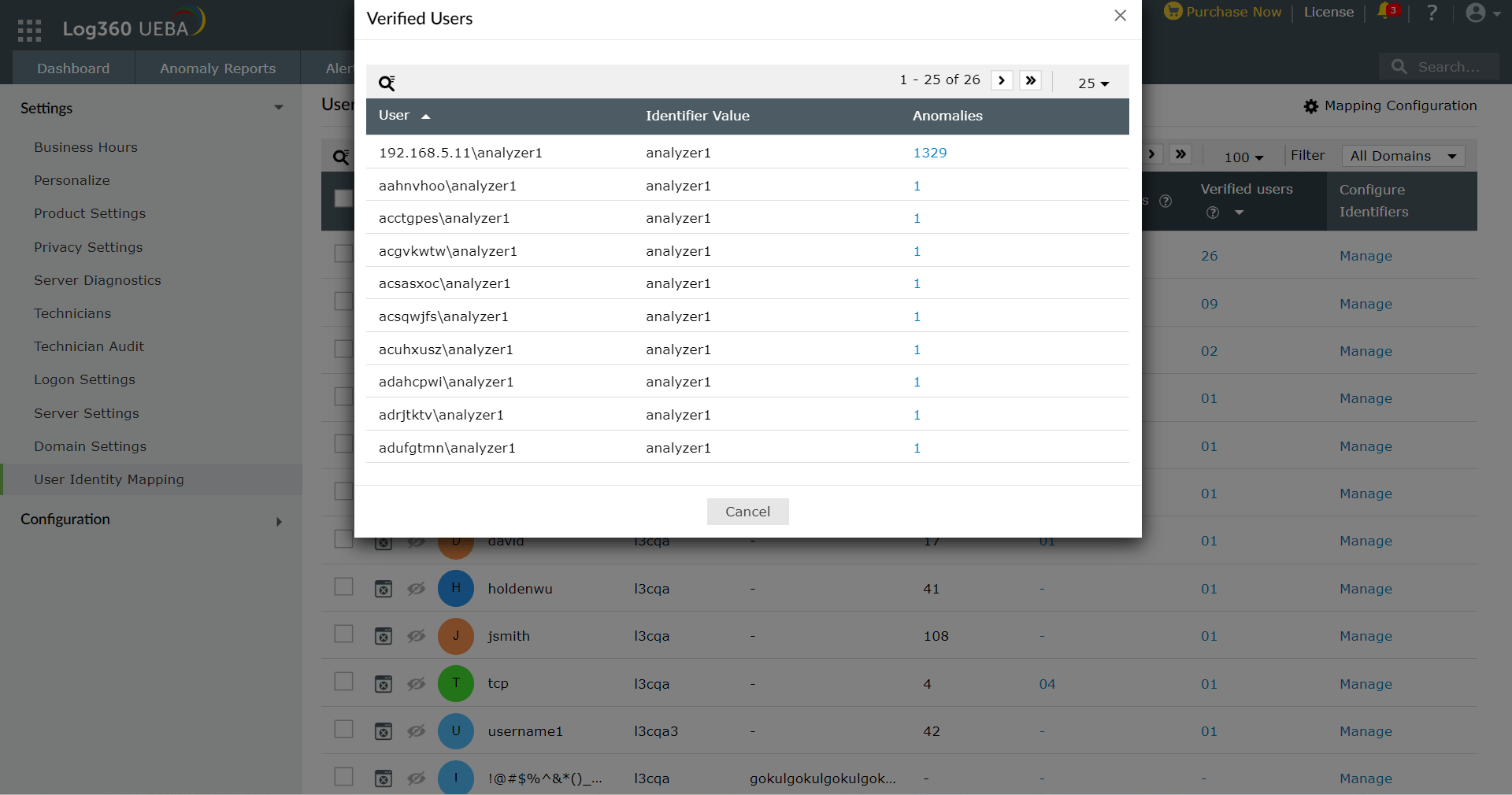This screenshot has height=795, width=1512.
Task: Check the last visible row checkbox
Action: [x=343, y=776]
